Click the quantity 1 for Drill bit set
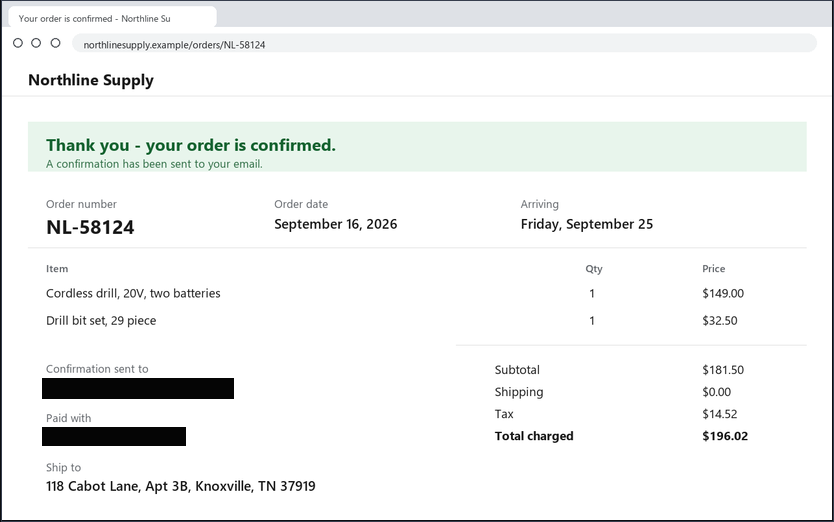 point(592,320)
